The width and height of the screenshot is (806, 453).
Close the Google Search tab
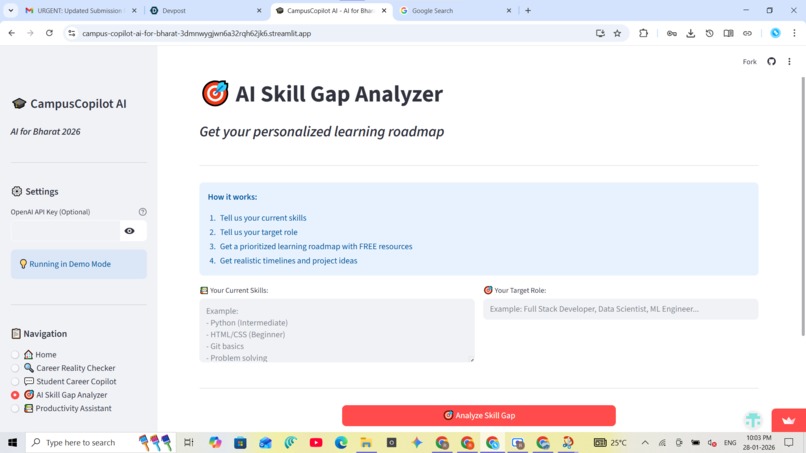(x=509, y=10)
